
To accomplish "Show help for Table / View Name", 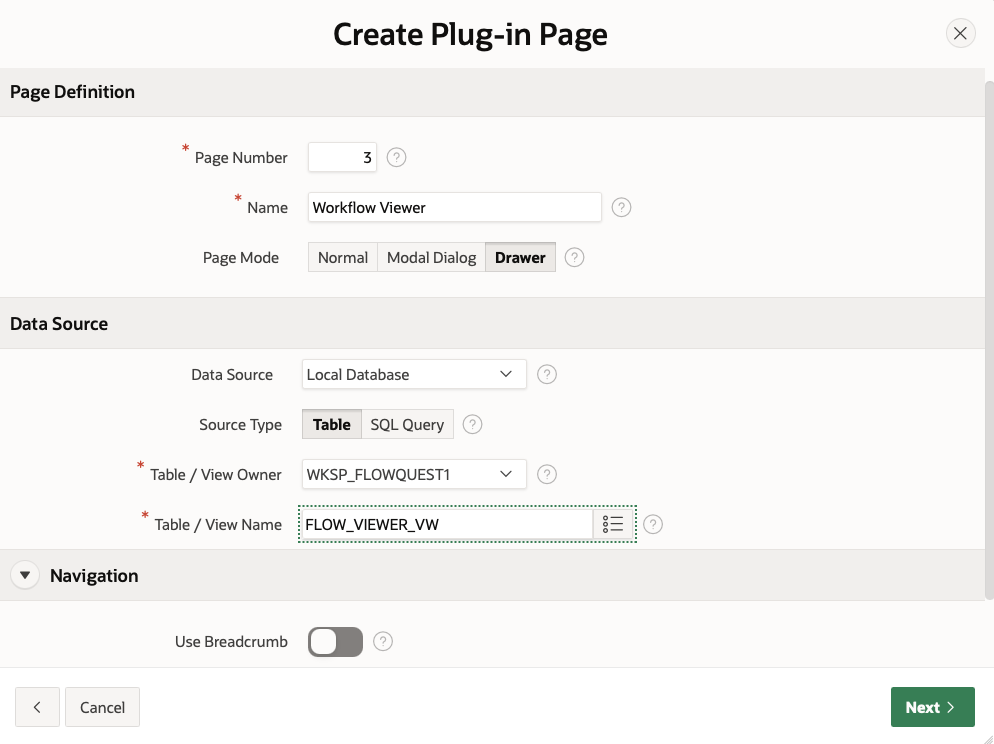I will point(653,524).
